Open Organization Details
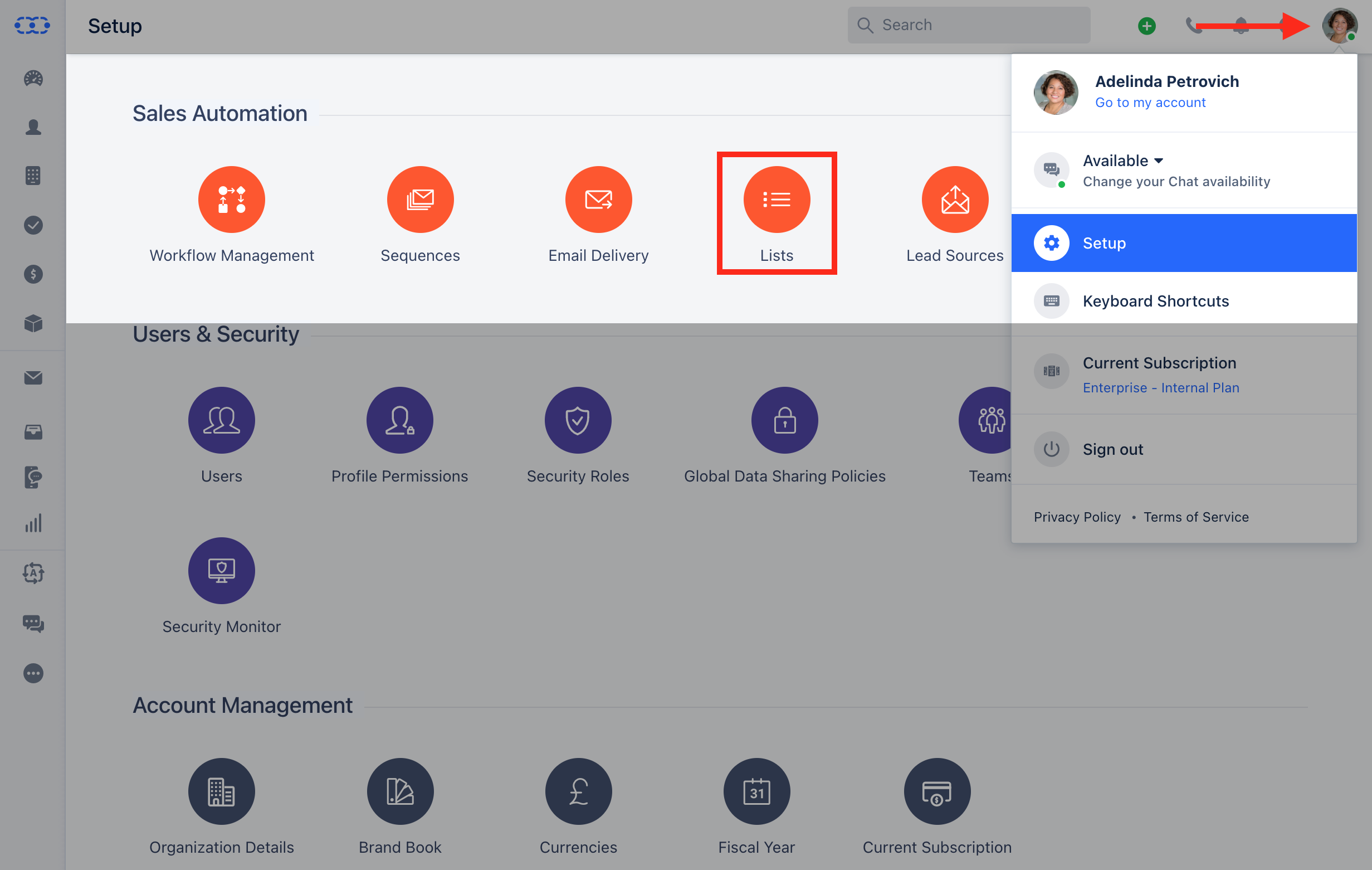Screen dimensions: 1372x870 point(222,791)
